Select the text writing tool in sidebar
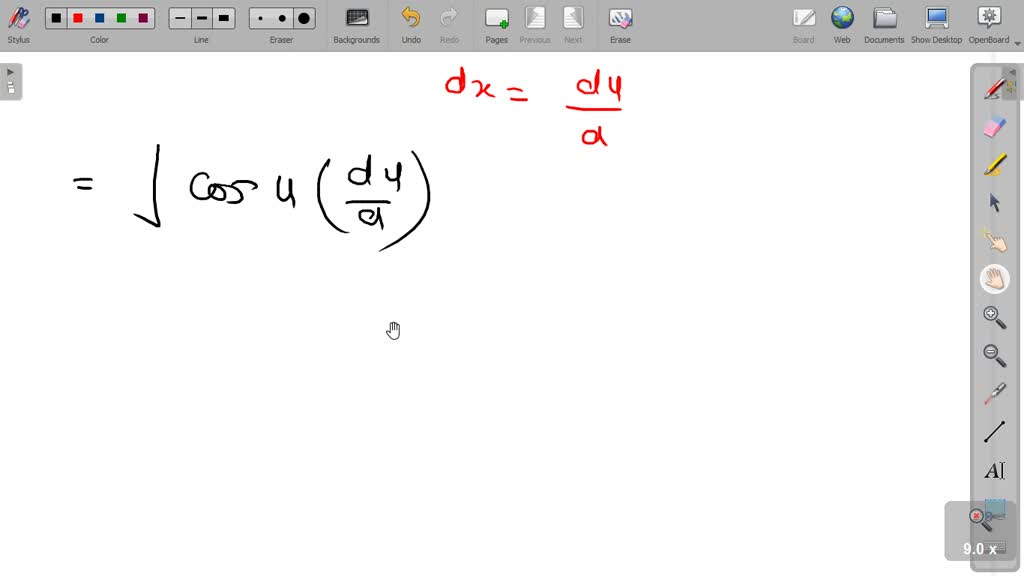 point(994,470)
